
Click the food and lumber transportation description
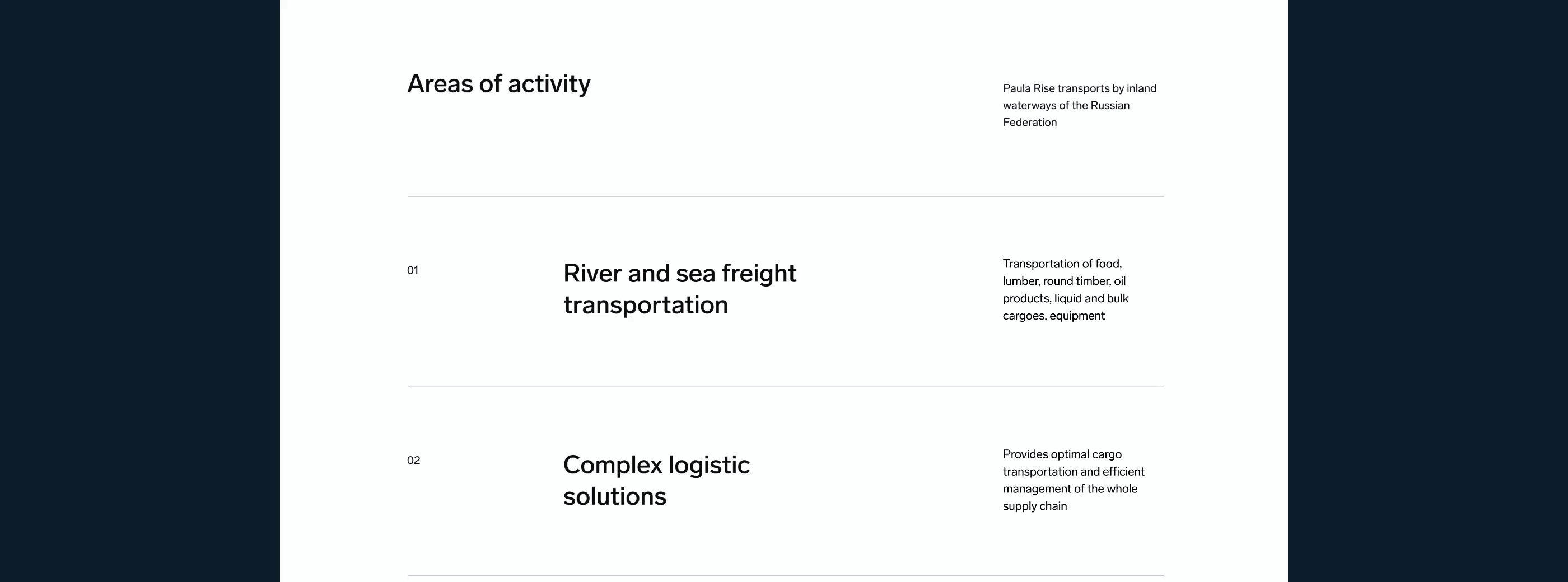(x=1065, y=289)
